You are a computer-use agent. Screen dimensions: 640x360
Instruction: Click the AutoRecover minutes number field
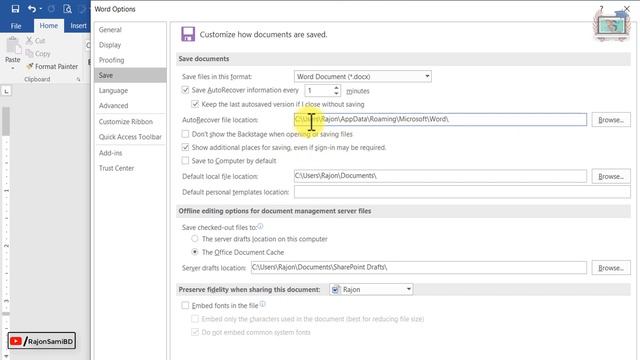click(319, 91)
